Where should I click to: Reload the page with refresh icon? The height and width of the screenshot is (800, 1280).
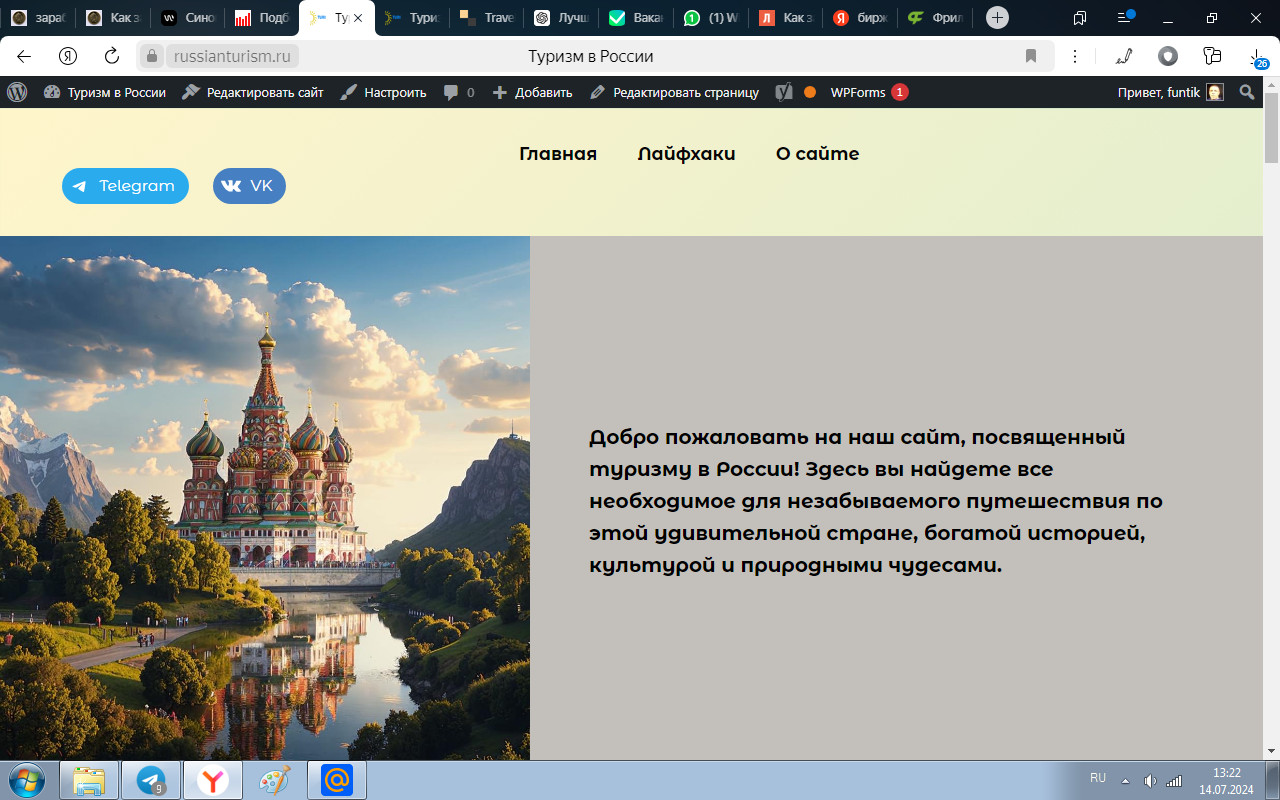(112, 56)
